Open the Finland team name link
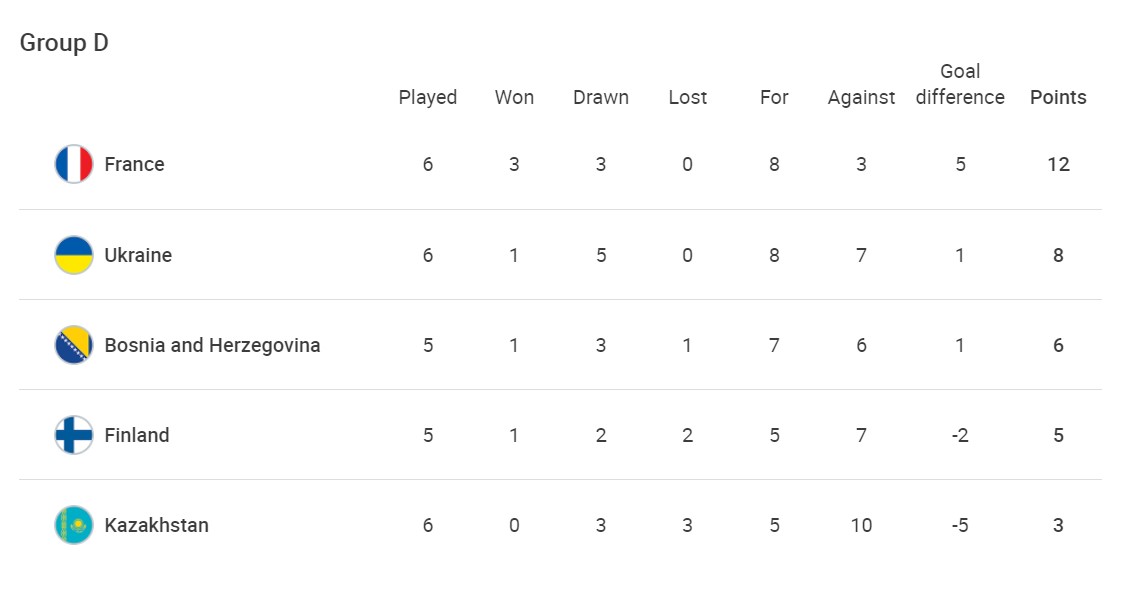This screenshot has width=1121, height=593. coord(137,435)
